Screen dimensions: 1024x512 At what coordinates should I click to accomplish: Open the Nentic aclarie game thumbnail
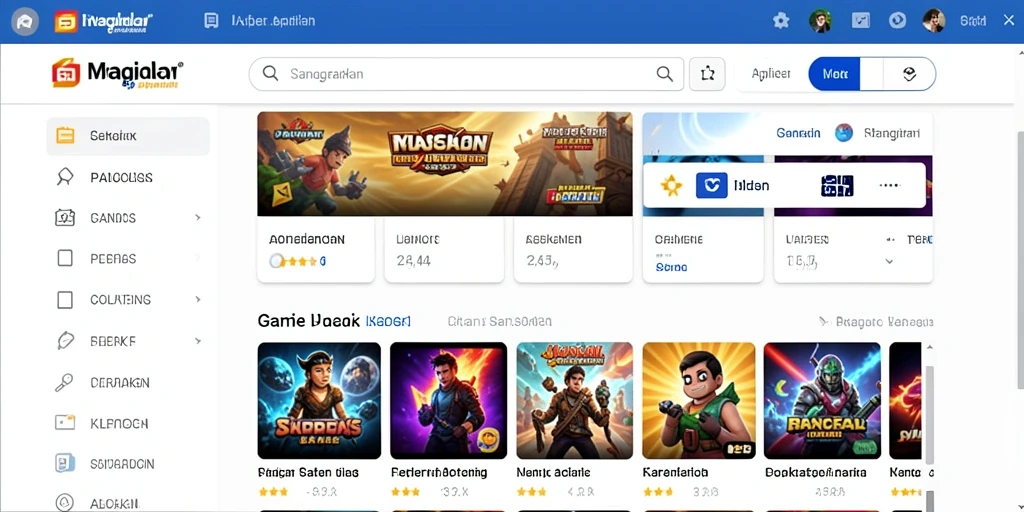575,400
